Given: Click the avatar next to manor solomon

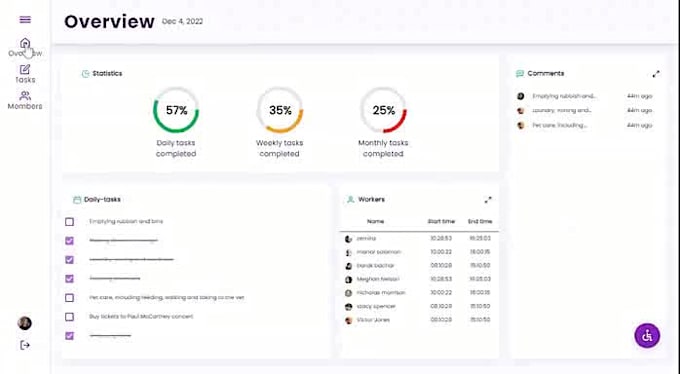Looking at the screenshot, I should click(x=348, y=252).
